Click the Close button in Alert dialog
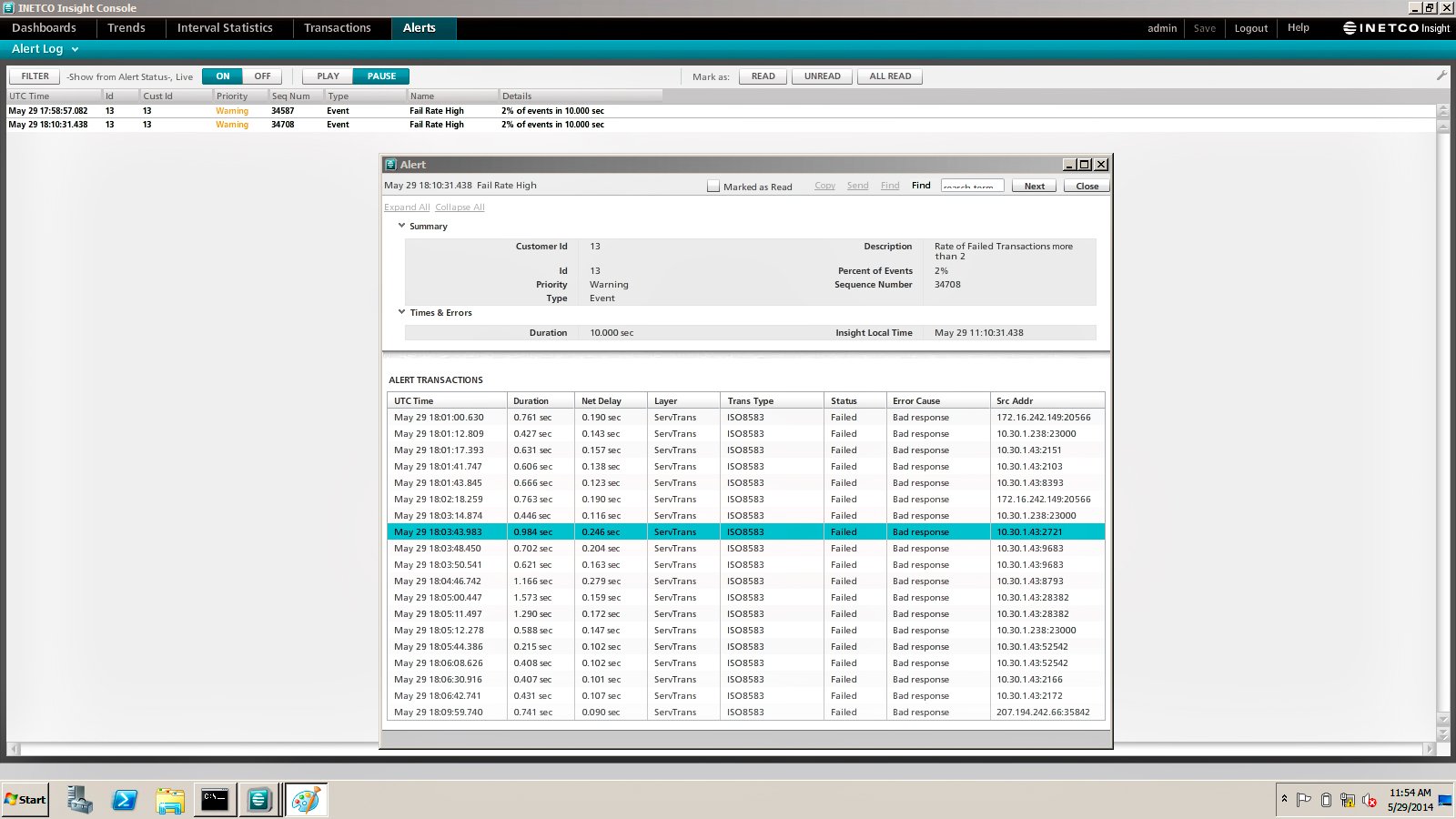The height and width of the screenshot is (819, 1456). [1087, 186]
